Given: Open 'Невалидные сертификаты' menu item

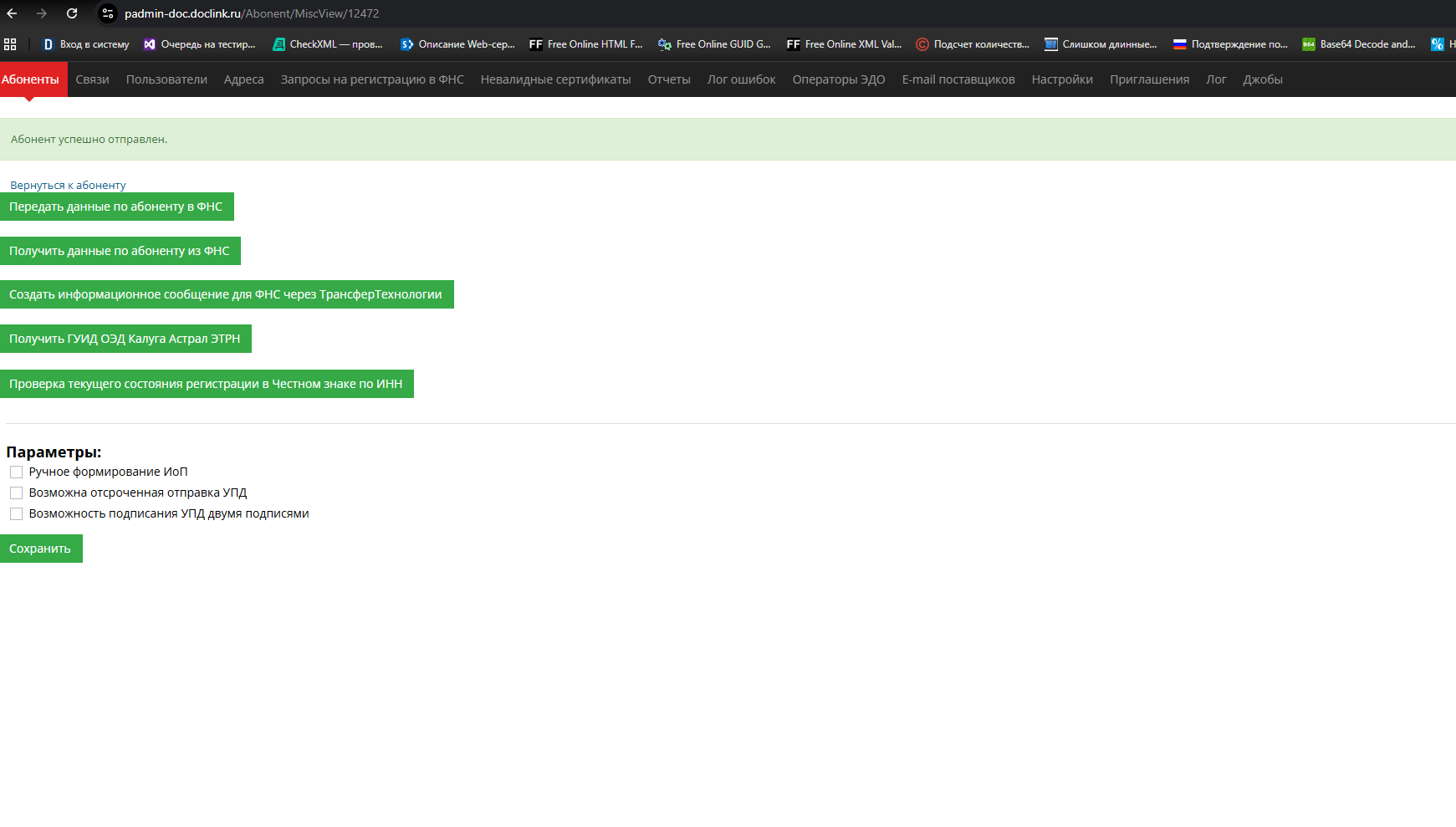Looking at the screenshot, I should [x=555, y=79].
